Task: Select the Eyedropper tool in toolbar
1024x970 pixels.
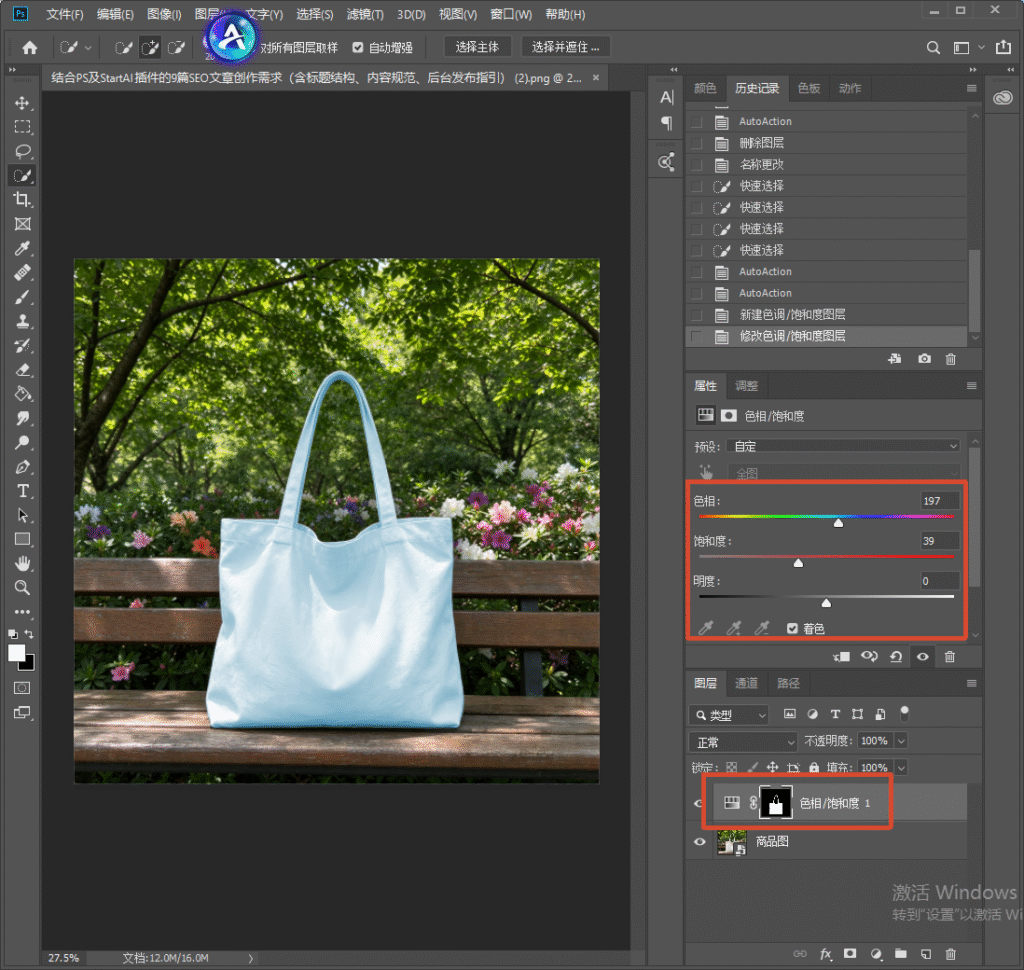Action: 22,248
